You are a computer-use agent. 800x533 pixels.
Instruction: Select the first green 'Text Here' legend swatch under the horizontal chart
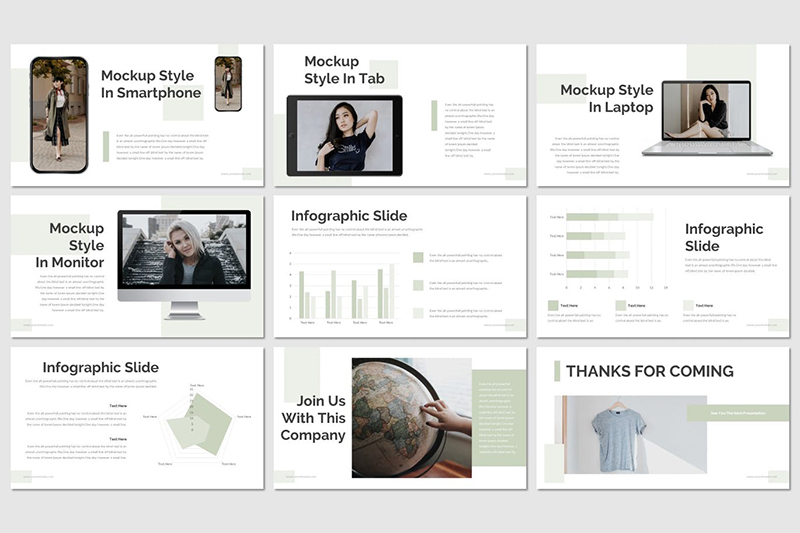(553, 305)
